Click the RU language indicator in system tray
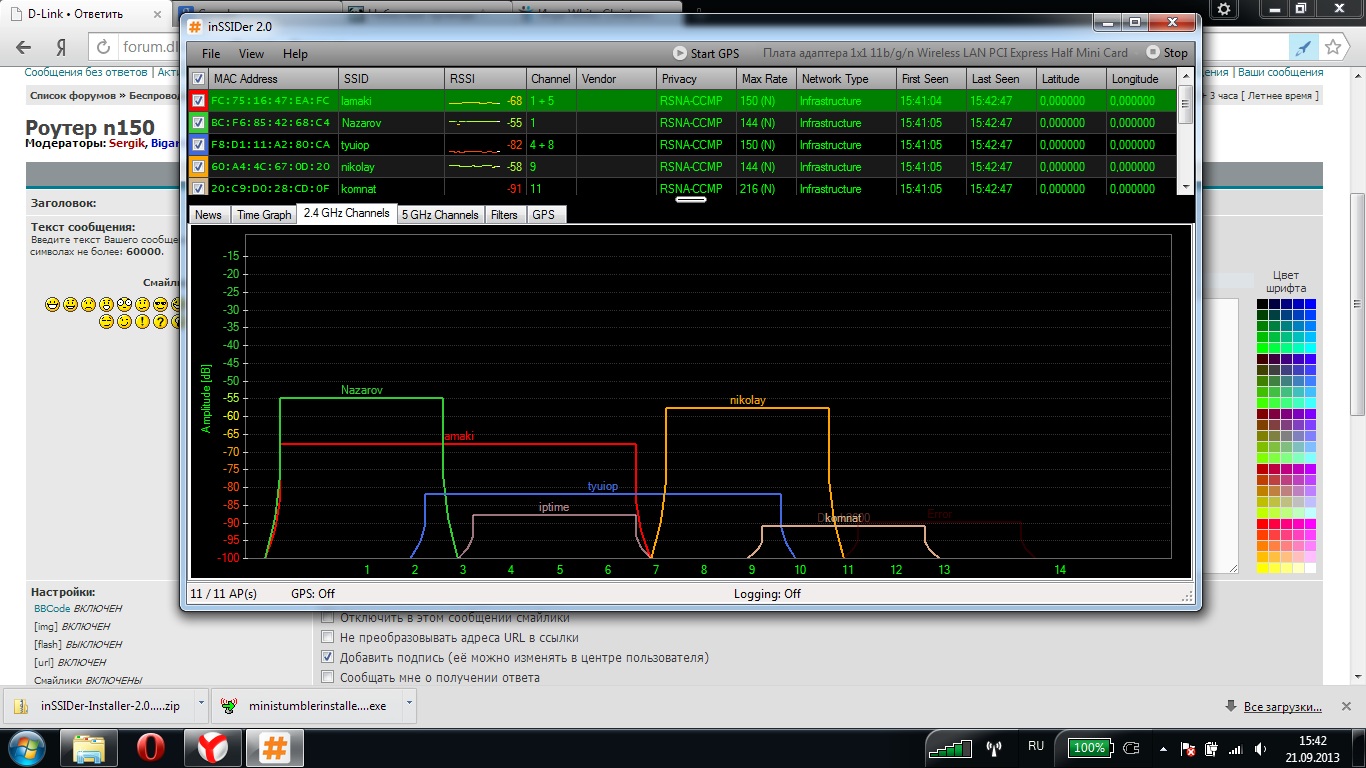1366x768 pixels. point(1036,747)
